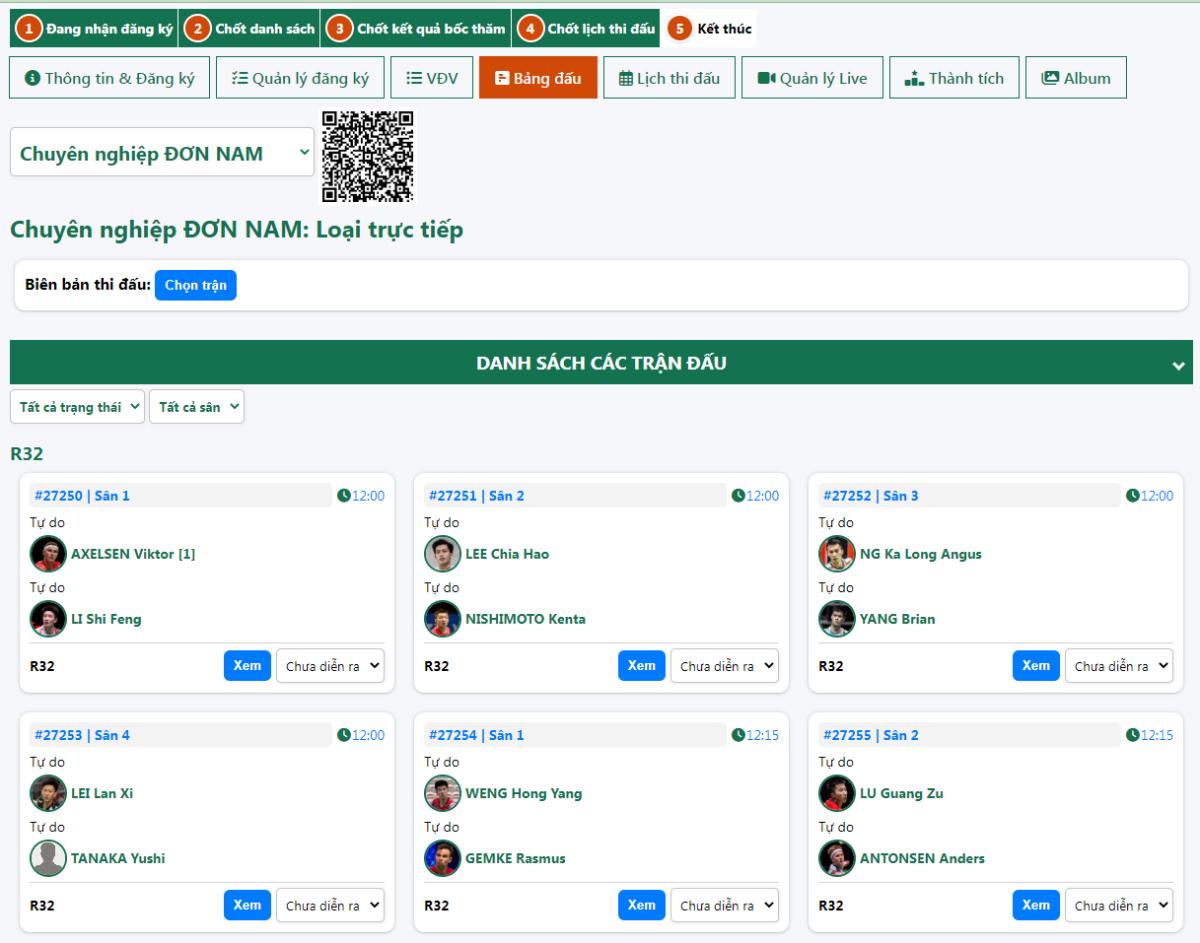
Task: Switch to the Lịch thi đấu tab
Action: (669, 78)
